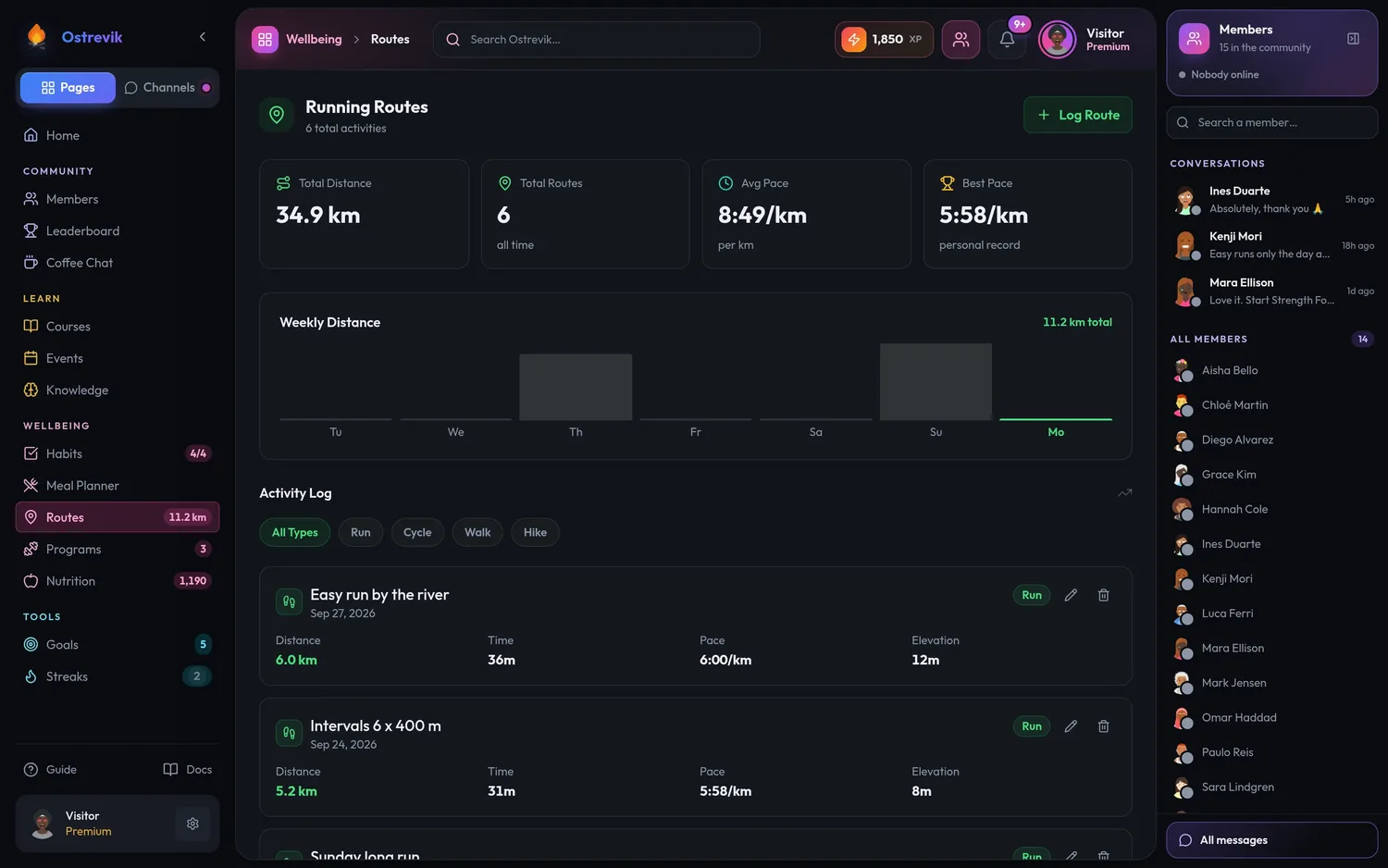The width and height of the screenshot is (1388, 868).
Task: Select Omar Haddad in All Members
Action: [1272, 718]
